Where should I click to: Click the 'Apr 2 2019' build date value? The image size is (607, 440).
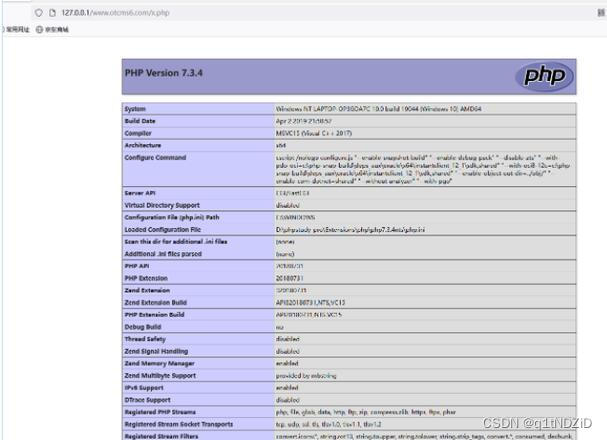304,121
